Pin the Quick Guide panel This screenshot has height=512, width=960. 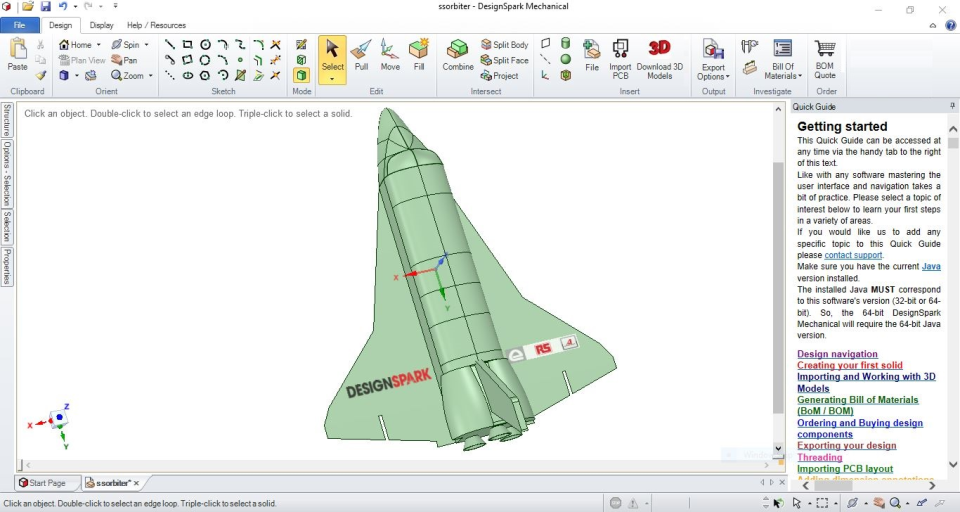pos(952,106)
